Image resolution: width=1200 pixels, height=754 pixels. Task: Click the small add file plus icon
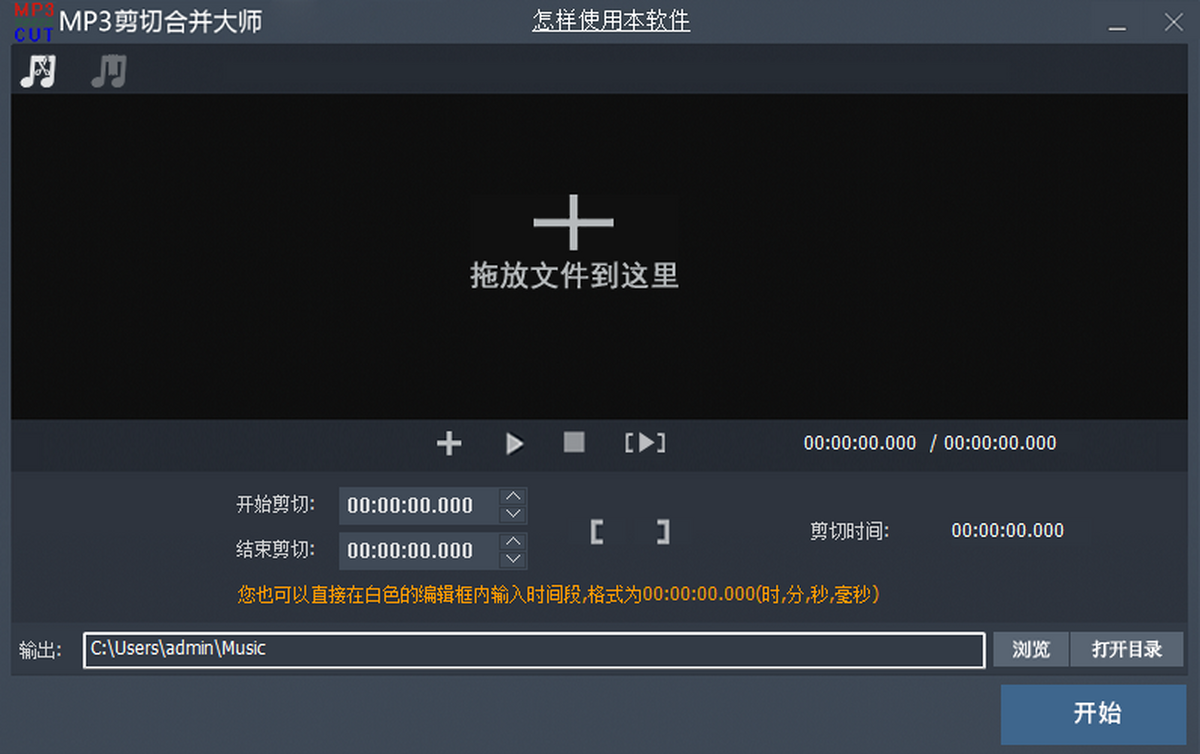point(449,443)
